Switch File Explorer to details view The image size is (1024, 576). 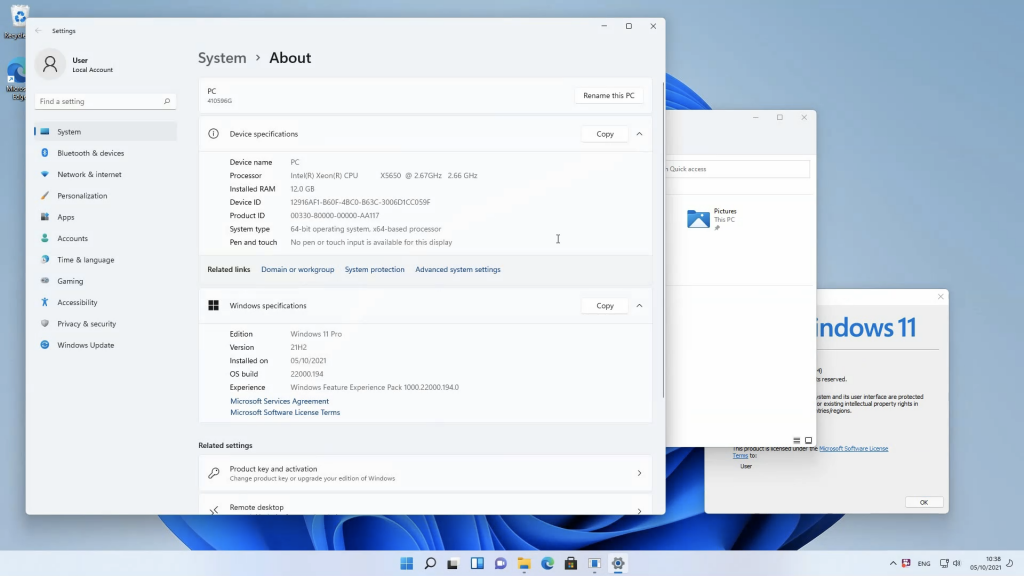tap(796, 441)
